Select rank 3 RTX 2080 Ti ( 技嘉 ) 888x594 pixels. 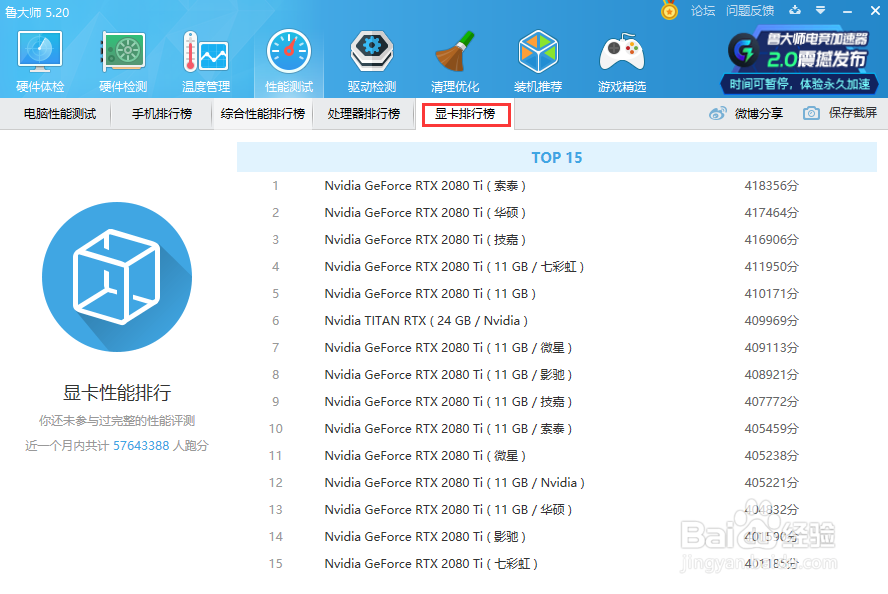pyautogui.click(x=557, y=240)
